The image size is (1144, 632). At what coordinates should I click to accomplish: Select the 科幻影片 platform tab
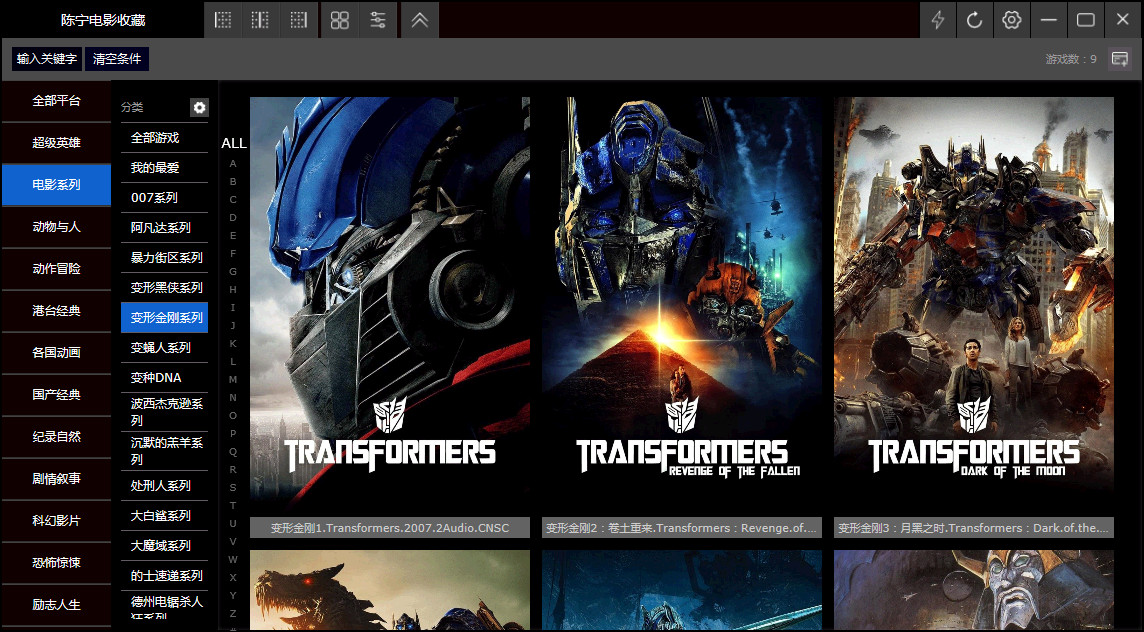click(56, 521)
